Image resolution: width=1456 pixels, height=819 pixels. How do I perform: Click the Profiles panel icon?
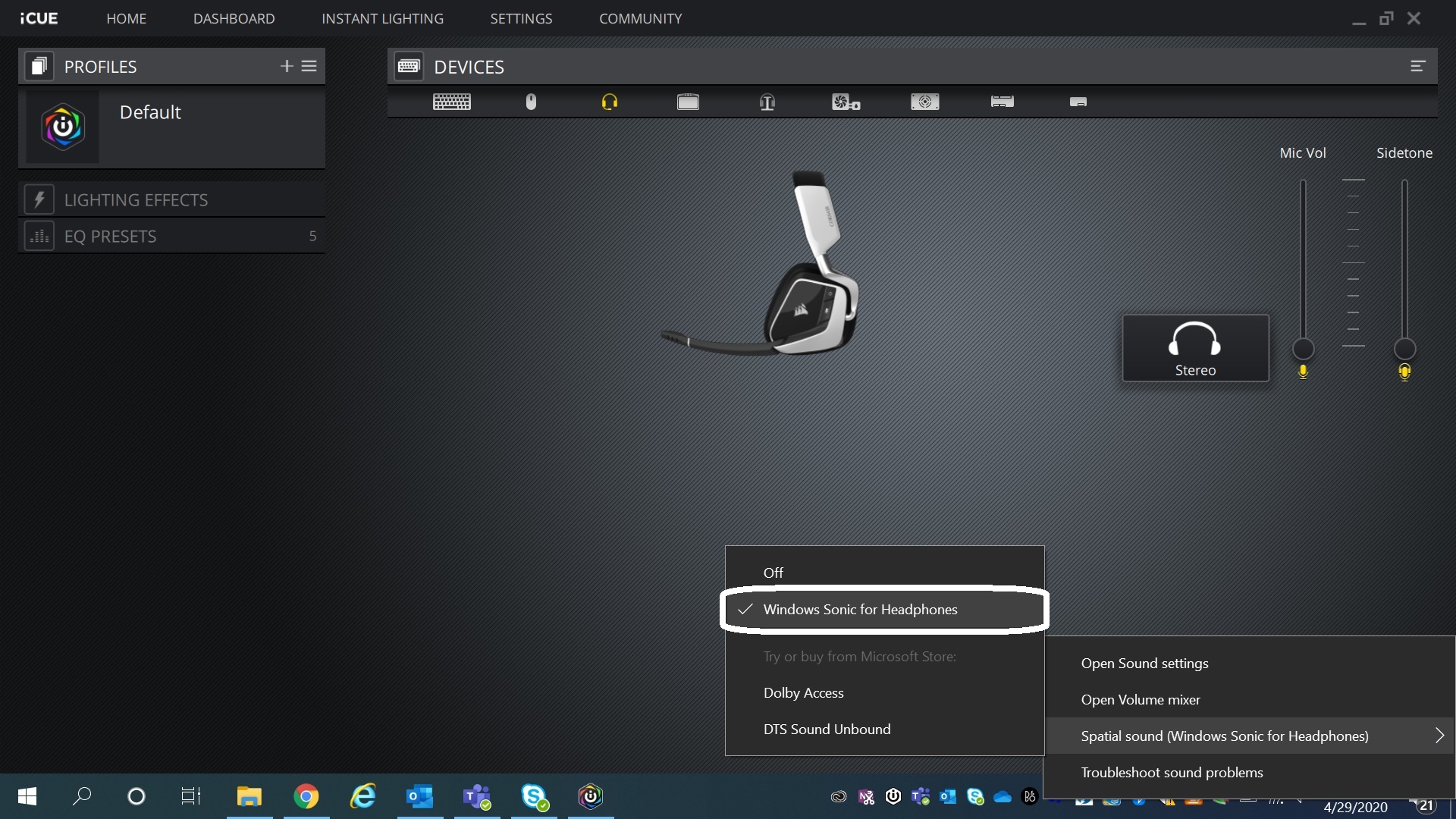[39, 66]
